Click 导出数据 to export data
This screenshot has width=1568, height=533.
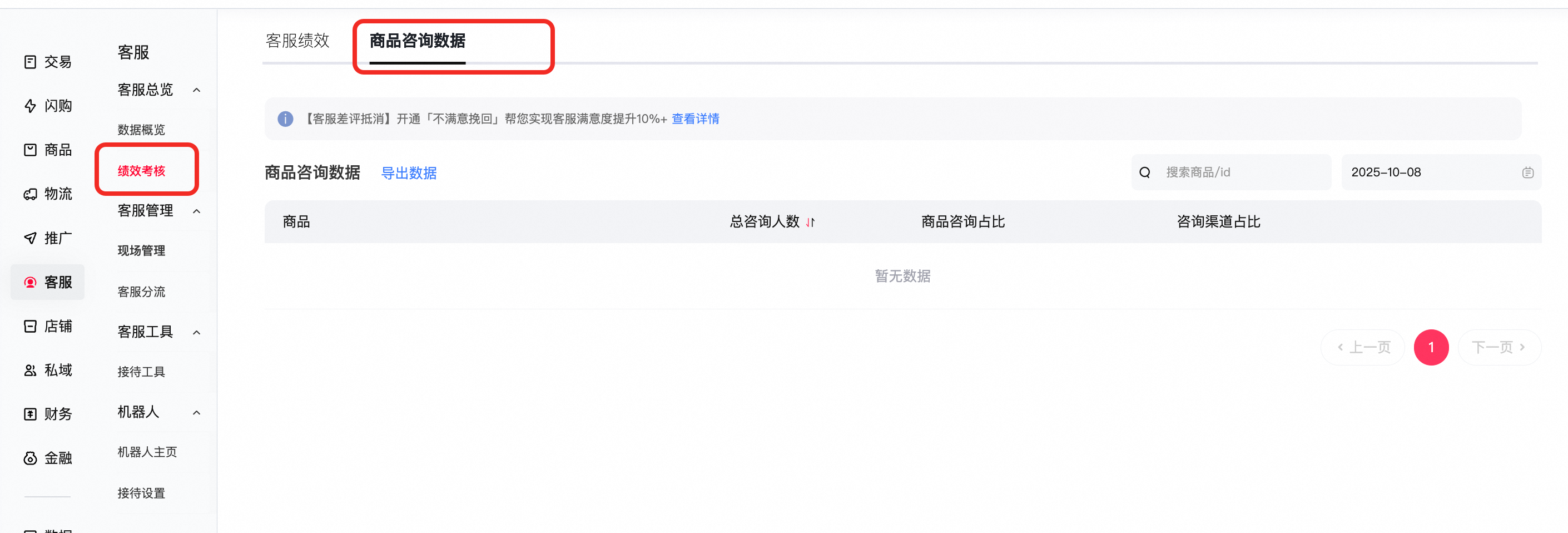[409, 173]
